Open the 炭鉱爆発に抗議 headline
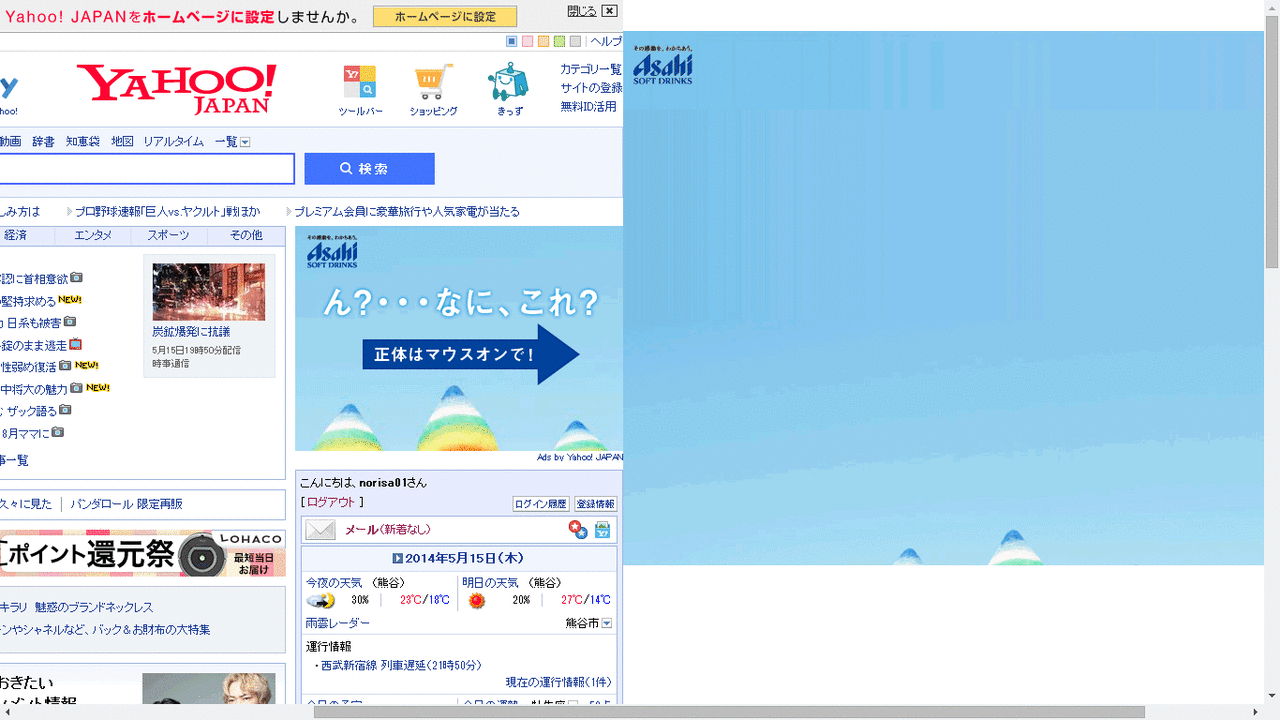 coord(191,331)
